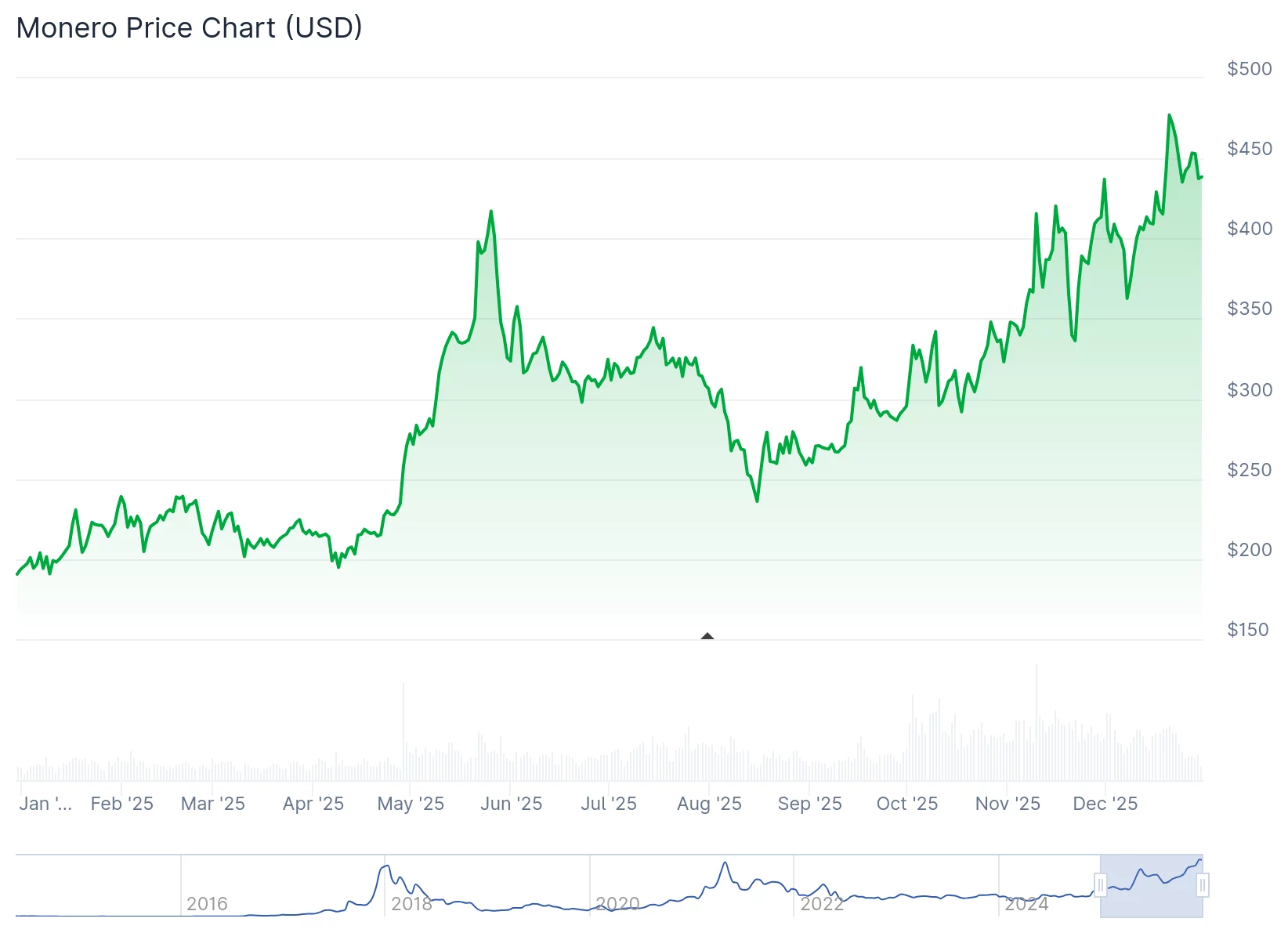Click the $150 y-axis label
Screen dimensions: 1288x940
click(1247, 630)
